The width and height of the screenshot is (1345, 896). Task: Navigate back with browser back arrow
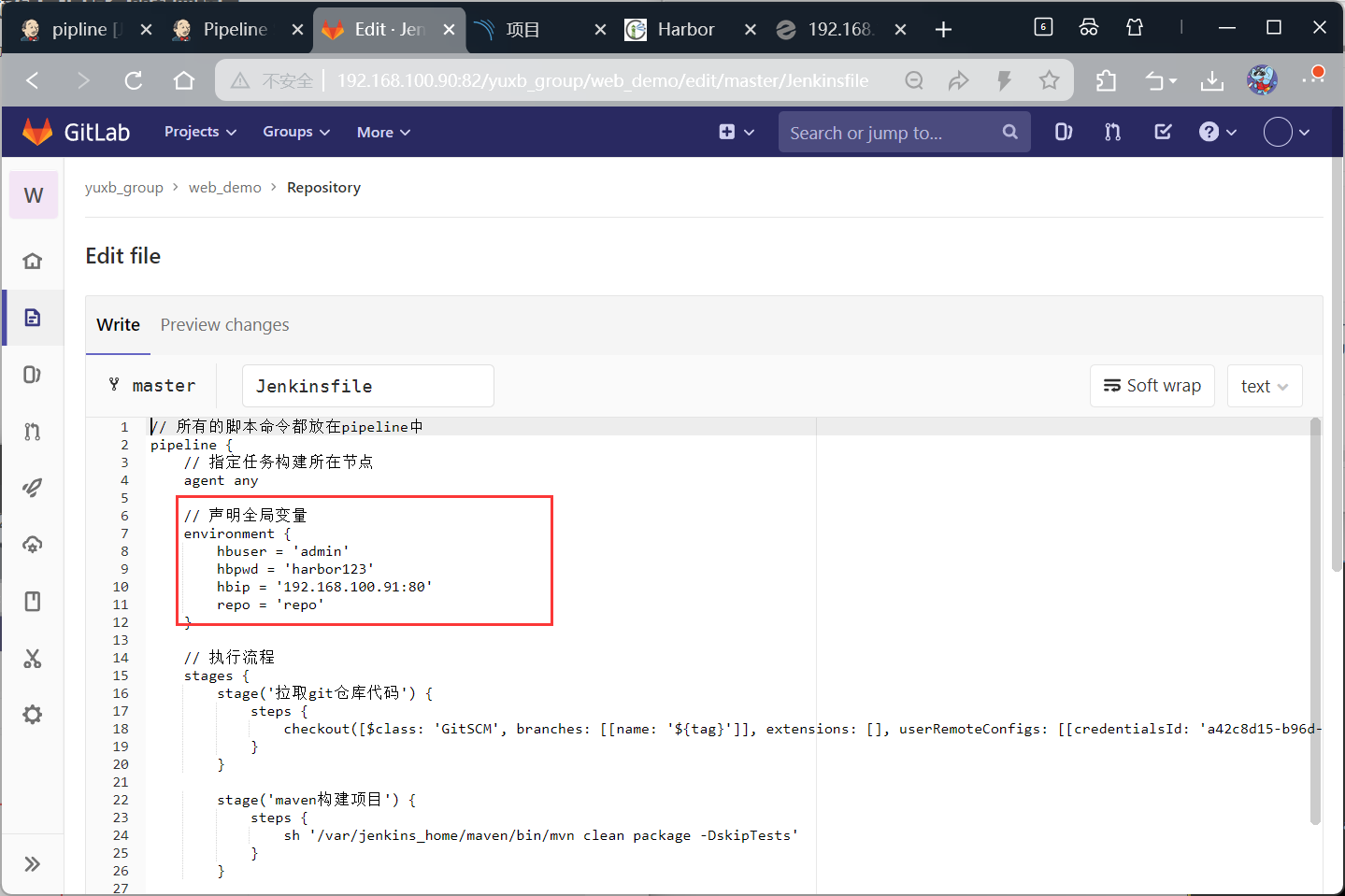pyautogui.click(x=33, y=80)
